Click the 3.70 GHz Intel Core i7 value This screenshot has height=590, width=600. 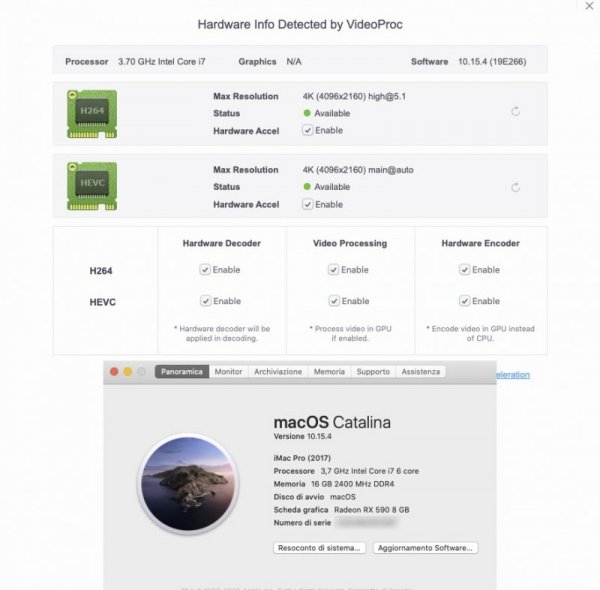161,62
